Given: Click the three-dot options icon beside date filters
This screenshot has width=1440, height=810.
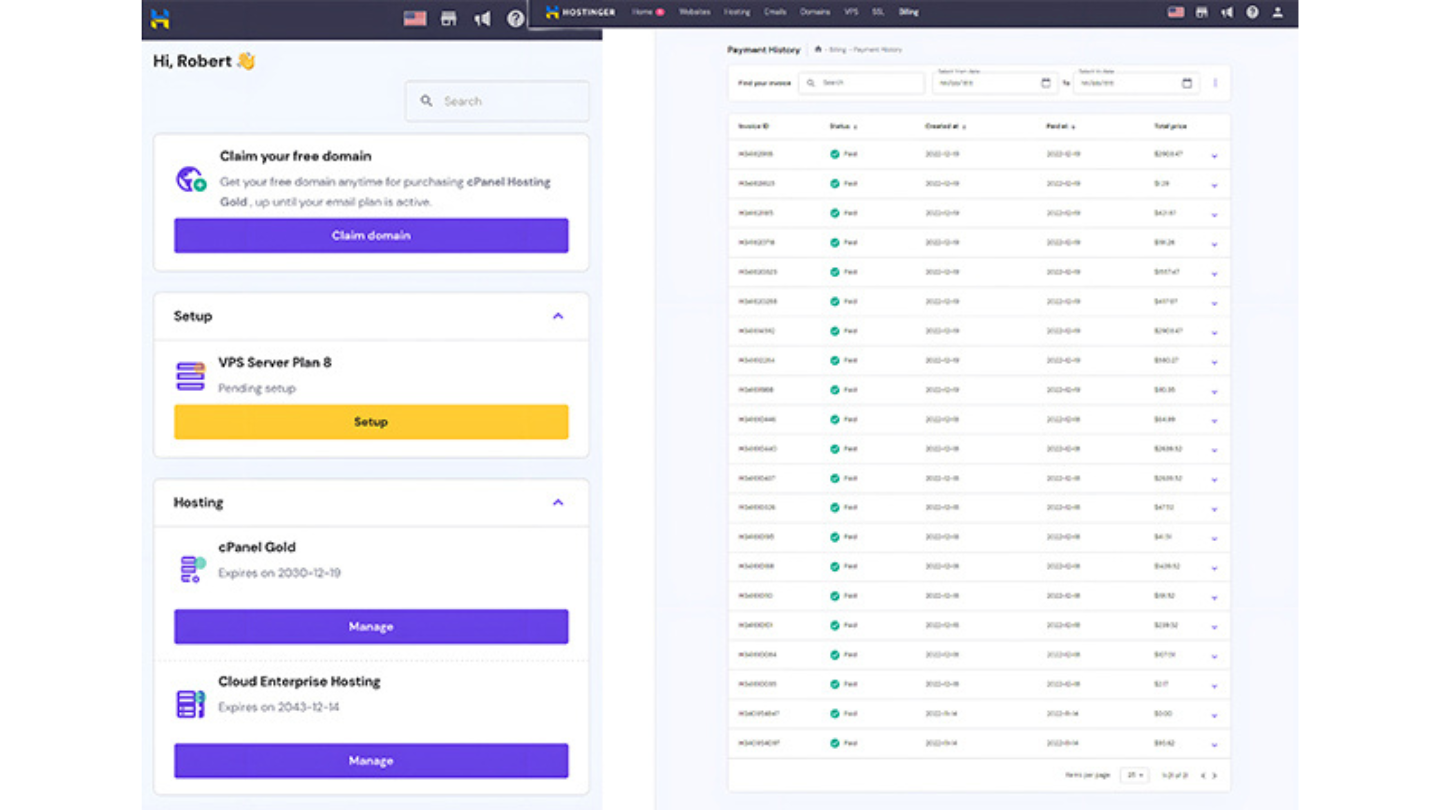Looking at the screenshot, I should 1215,83.
